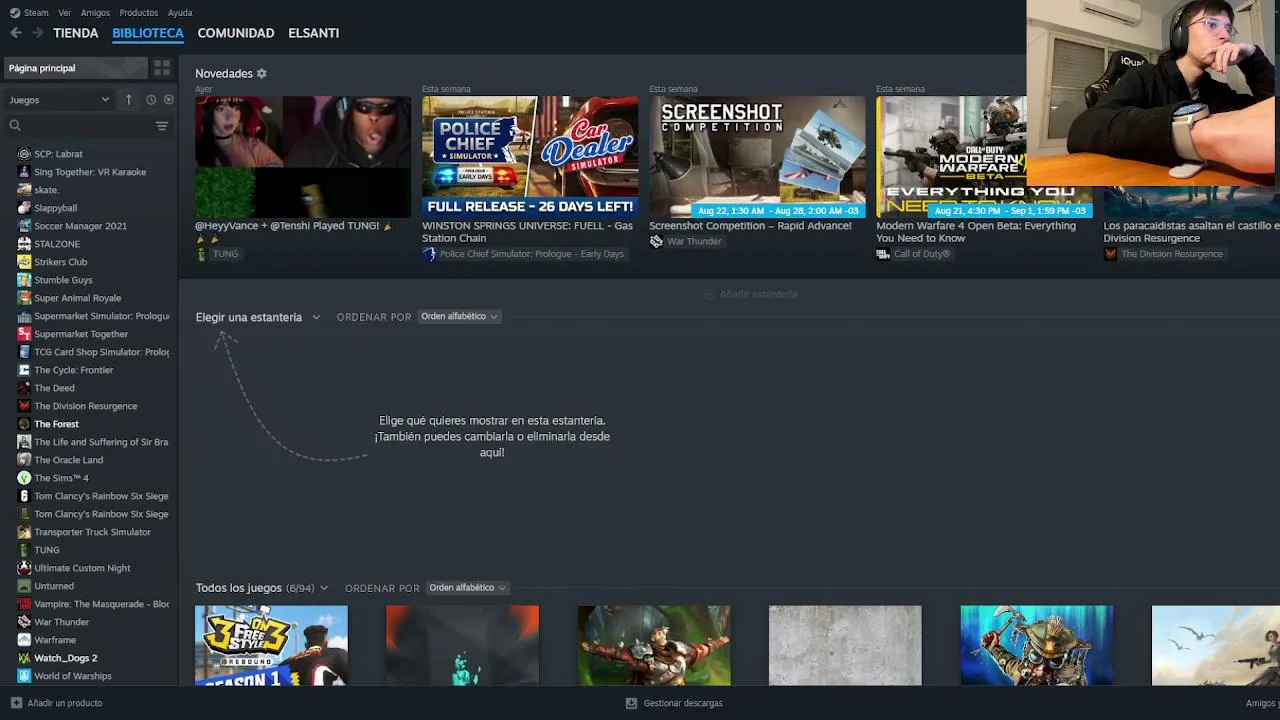Open the Productos menu

(139, 13)
